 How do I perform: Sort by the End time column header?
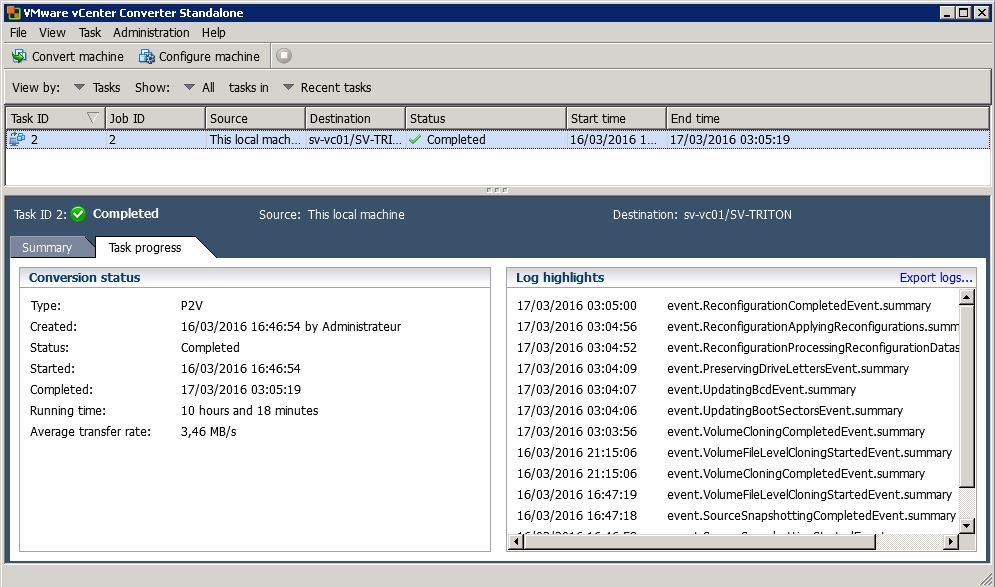pos(827,118)
